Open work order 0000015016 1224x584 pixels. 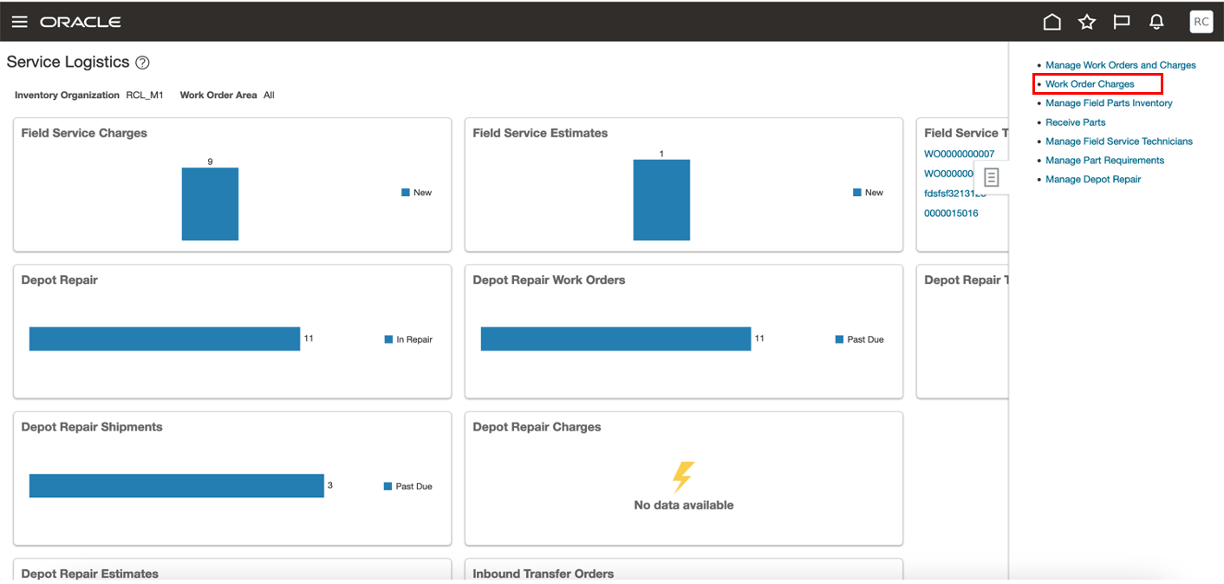click(x=951, y=213)
